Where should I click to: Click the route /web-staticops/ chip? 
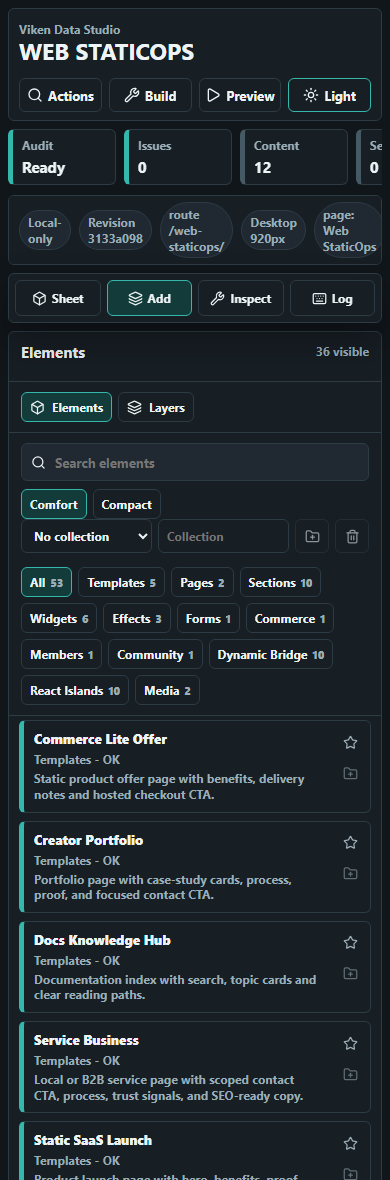coord(196,230)
